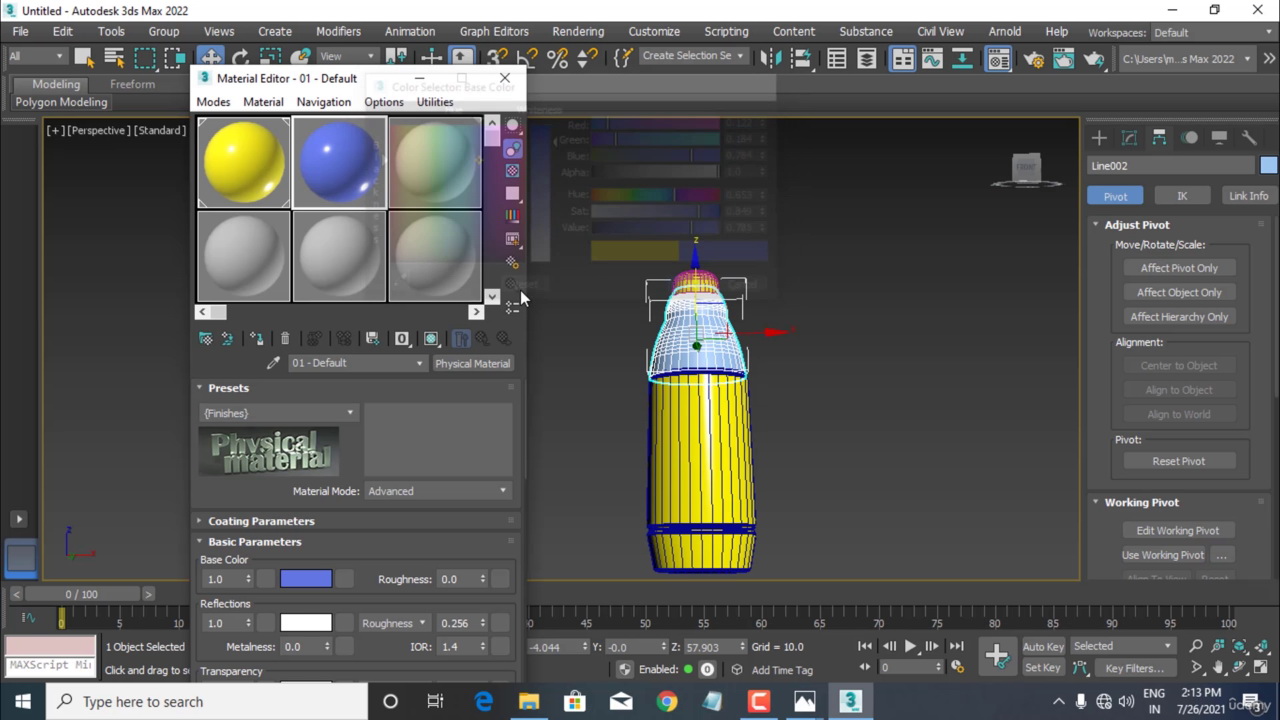Image resolution: width=1280 pixels, height=720 pixels.
Task: Toggle Auto Key animation mode
Action: 1043,646
